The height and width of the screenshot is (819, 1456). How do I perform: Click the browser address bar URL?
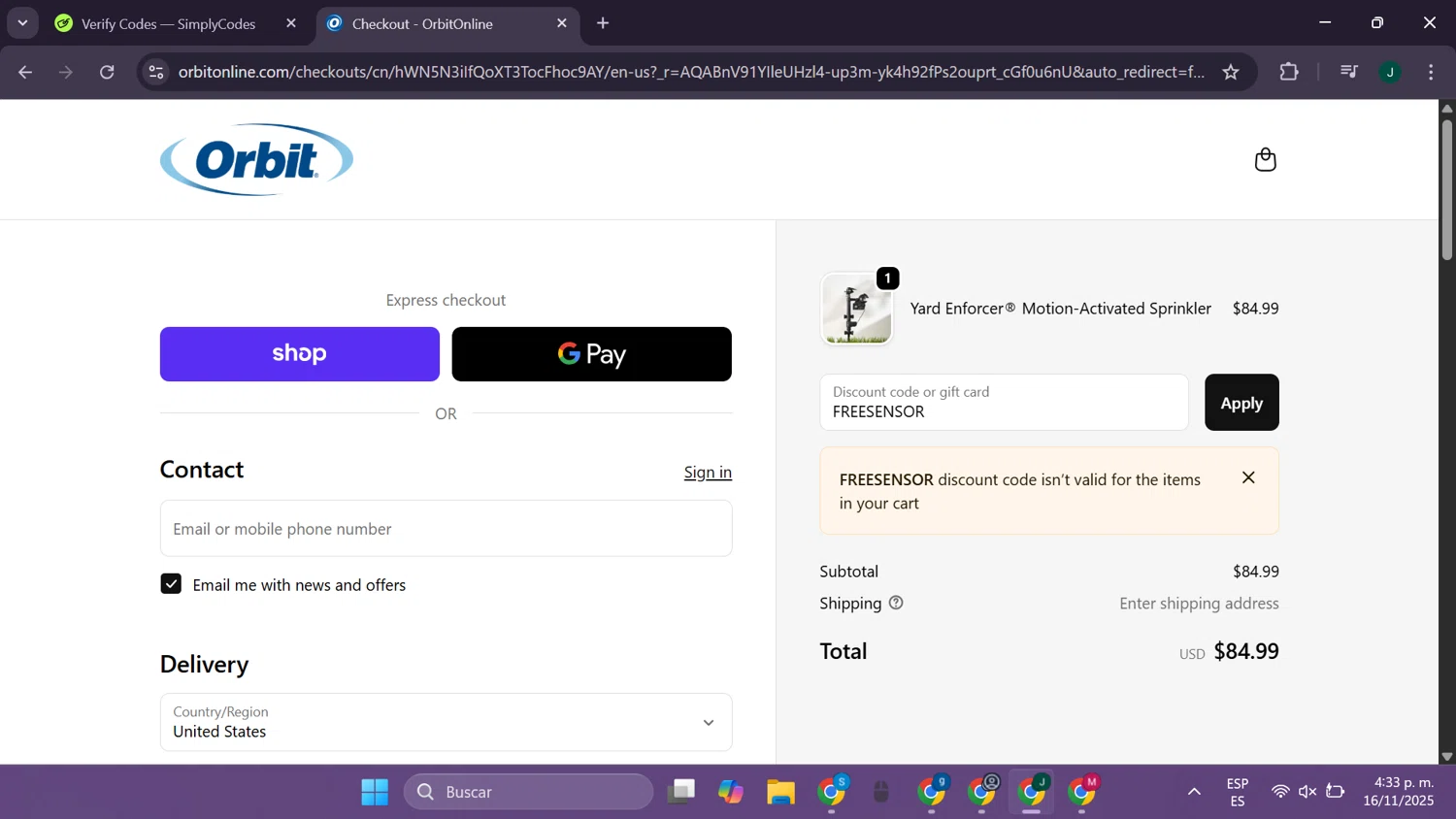point(691,72)
